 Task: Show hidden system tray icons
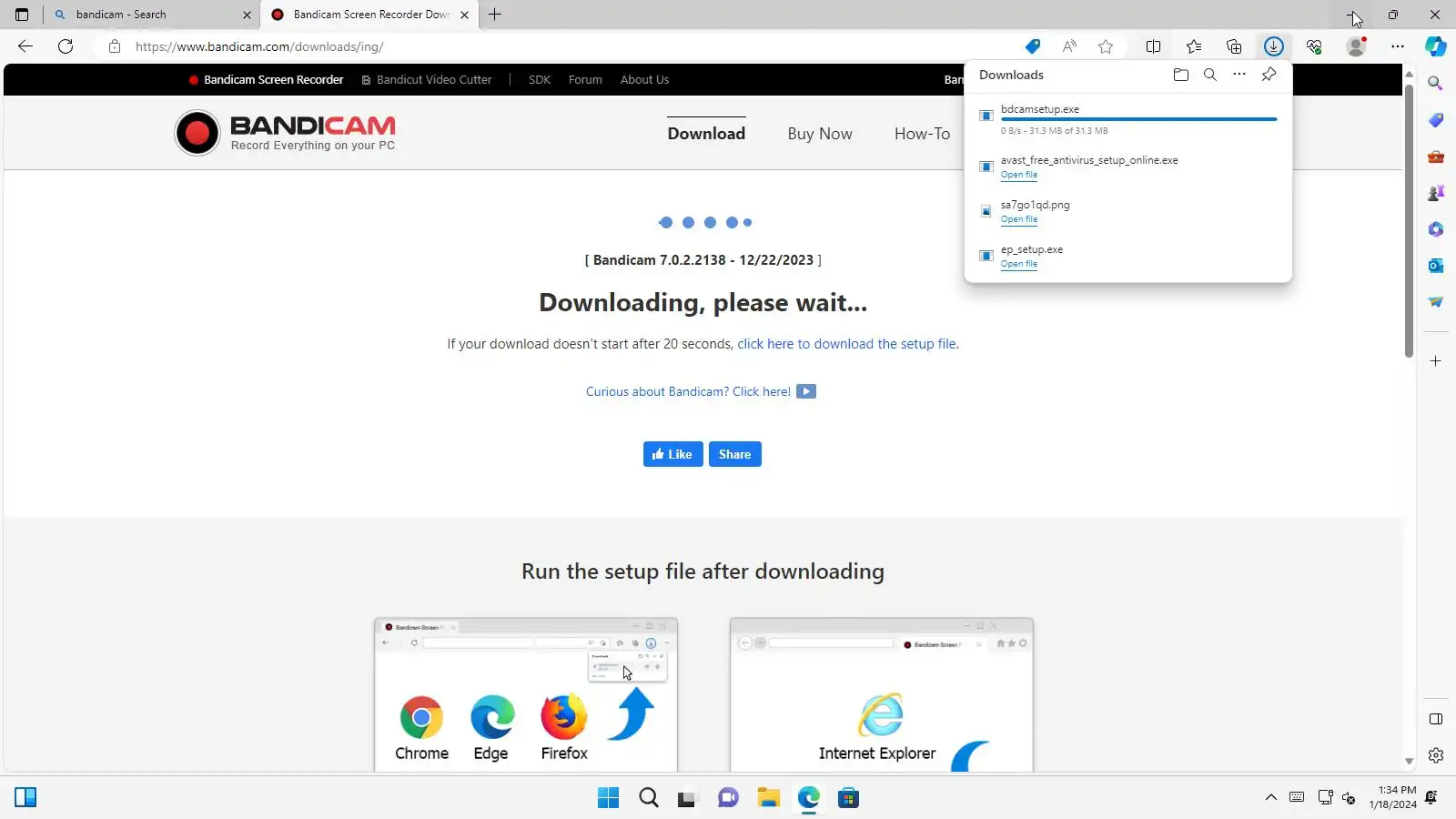1270,798
